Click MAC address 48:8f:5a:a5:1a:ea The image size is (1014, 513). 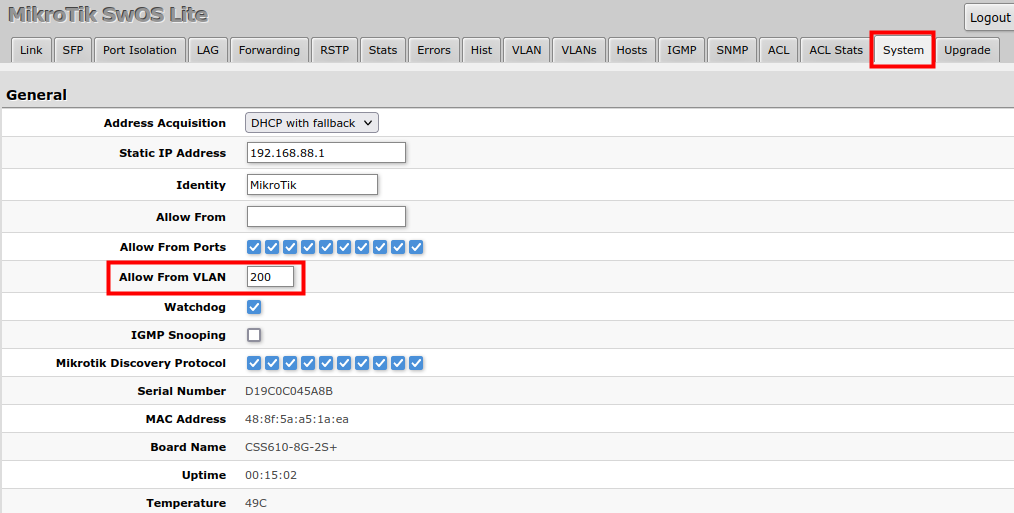297,419
